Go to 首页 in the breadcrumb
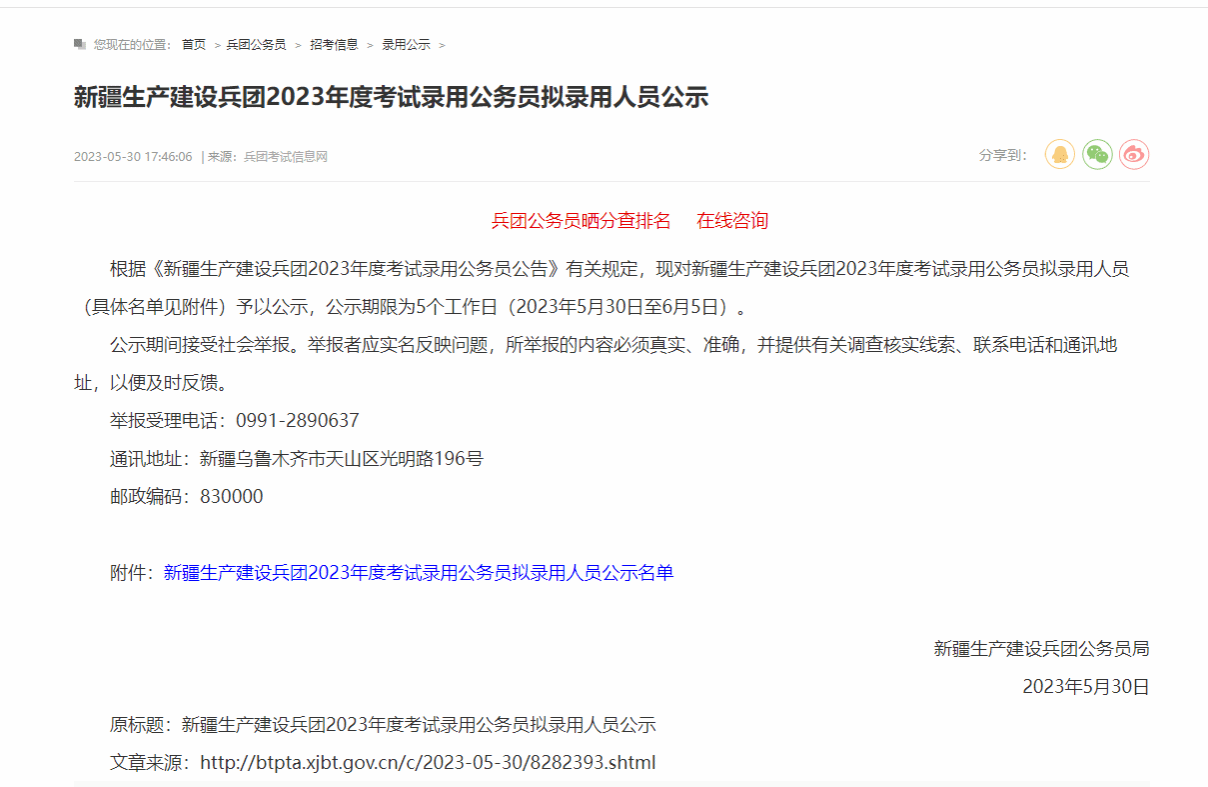The height and width of the screenshot is (787, 1208). click(x=193, y=45)
